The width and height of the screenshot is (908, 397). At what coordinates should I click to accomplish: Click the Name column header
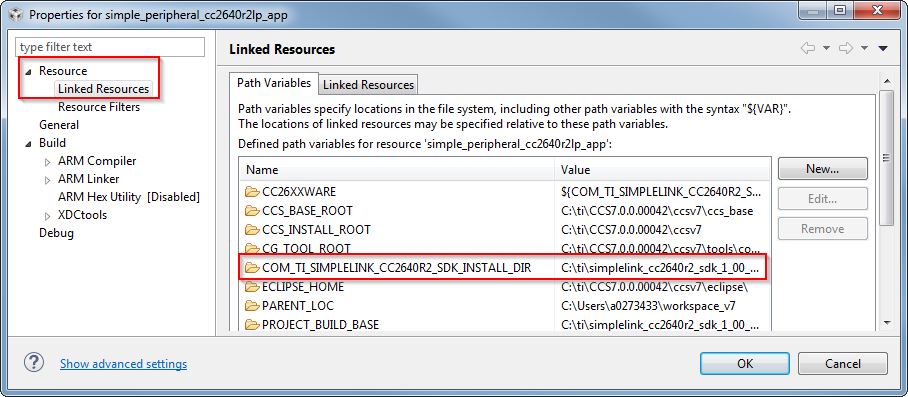397,170
